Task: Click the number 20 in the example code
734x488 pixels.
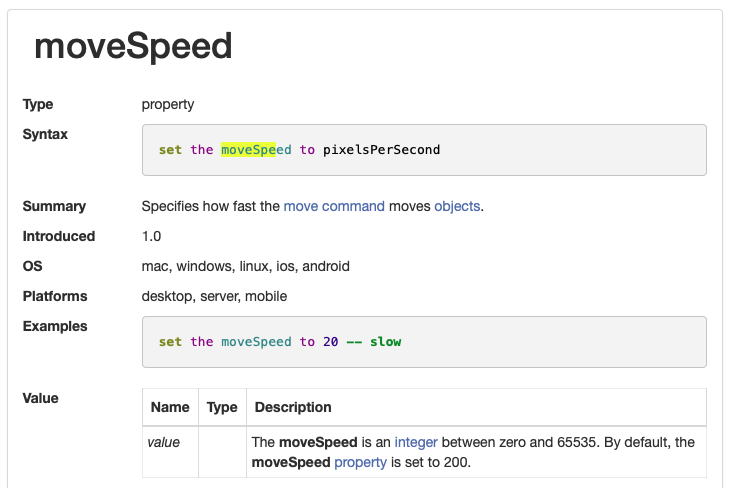Action: [331, 341]
